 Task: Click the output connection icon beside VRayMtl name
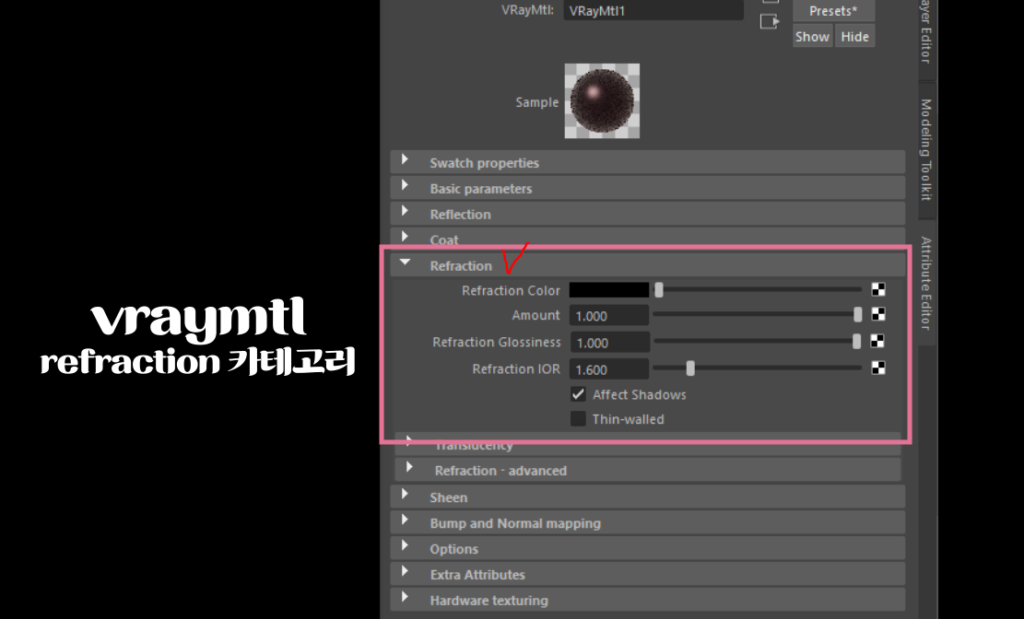769,21
